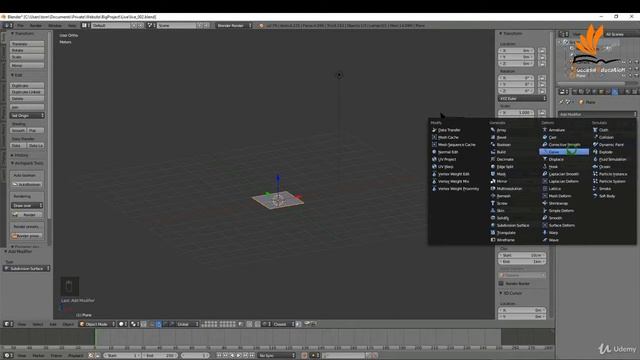Click the Explode modifier icon
640x360 pixels.
[x=595, y=152]
